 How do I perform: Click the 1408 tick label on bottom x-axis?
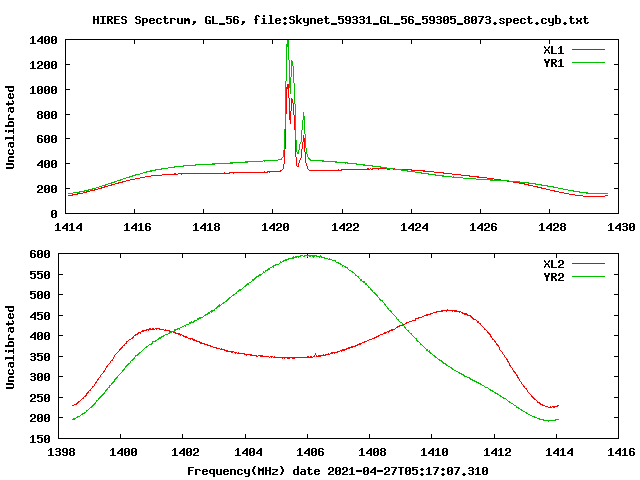[372, 452]
